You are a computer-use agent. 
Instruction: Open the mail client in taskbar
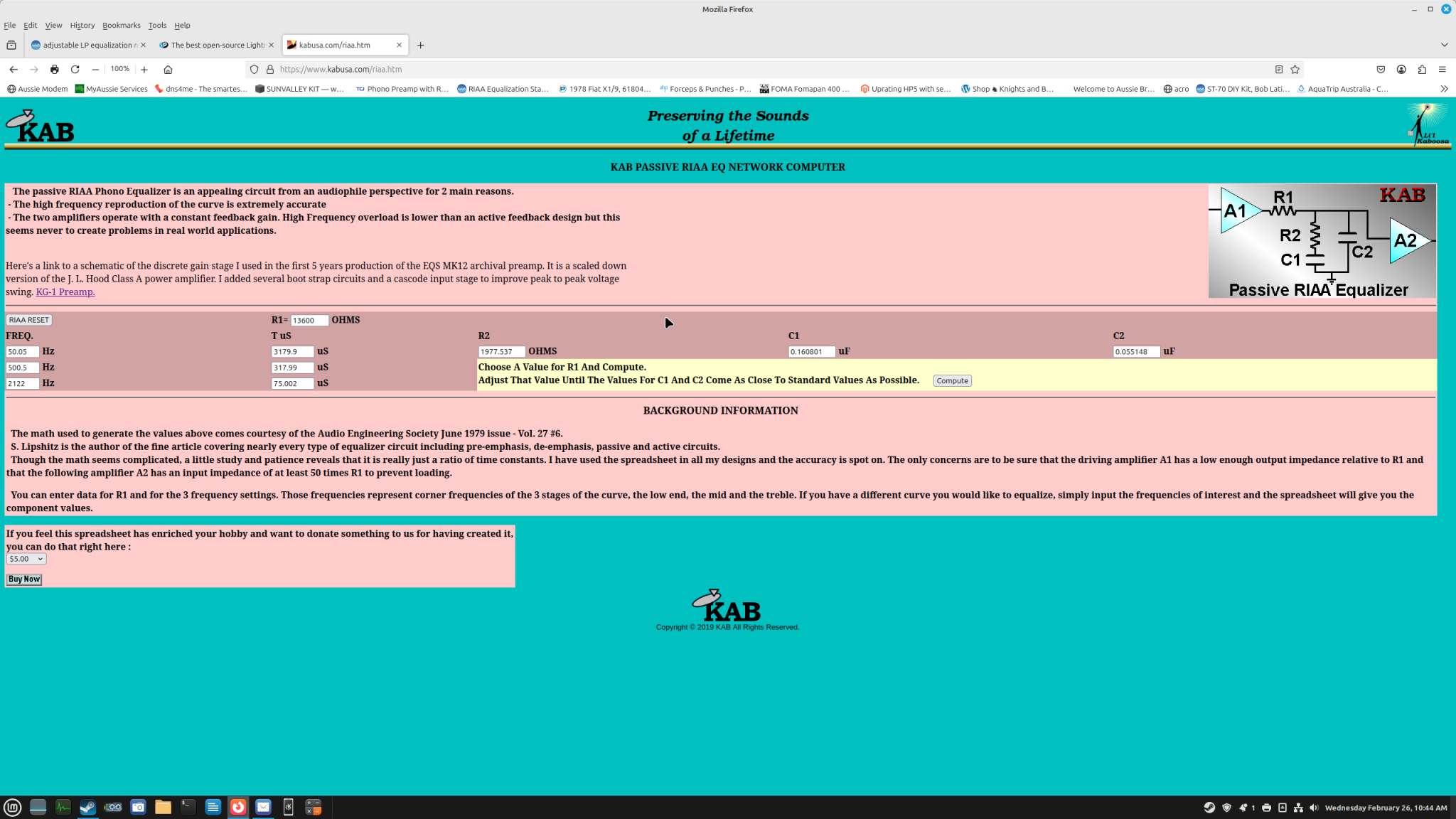pos(263,807)
